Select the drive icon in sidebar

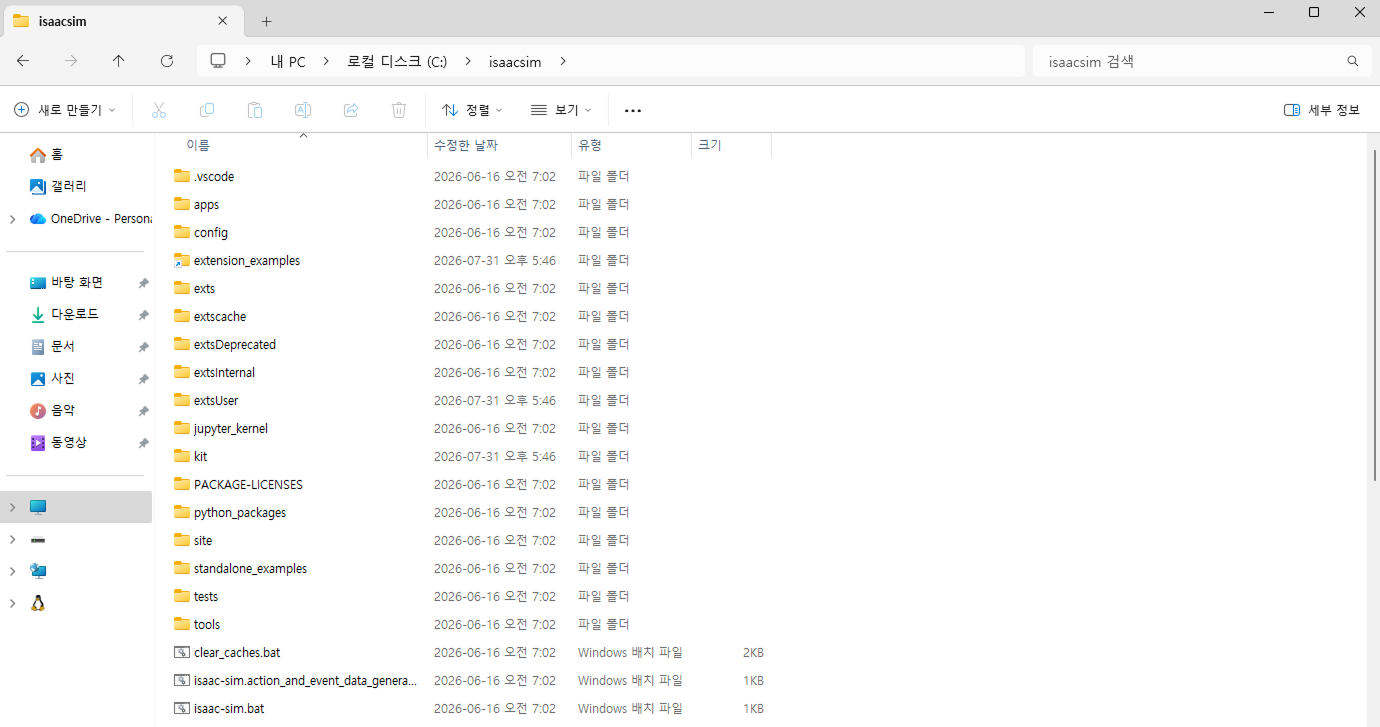38,539
